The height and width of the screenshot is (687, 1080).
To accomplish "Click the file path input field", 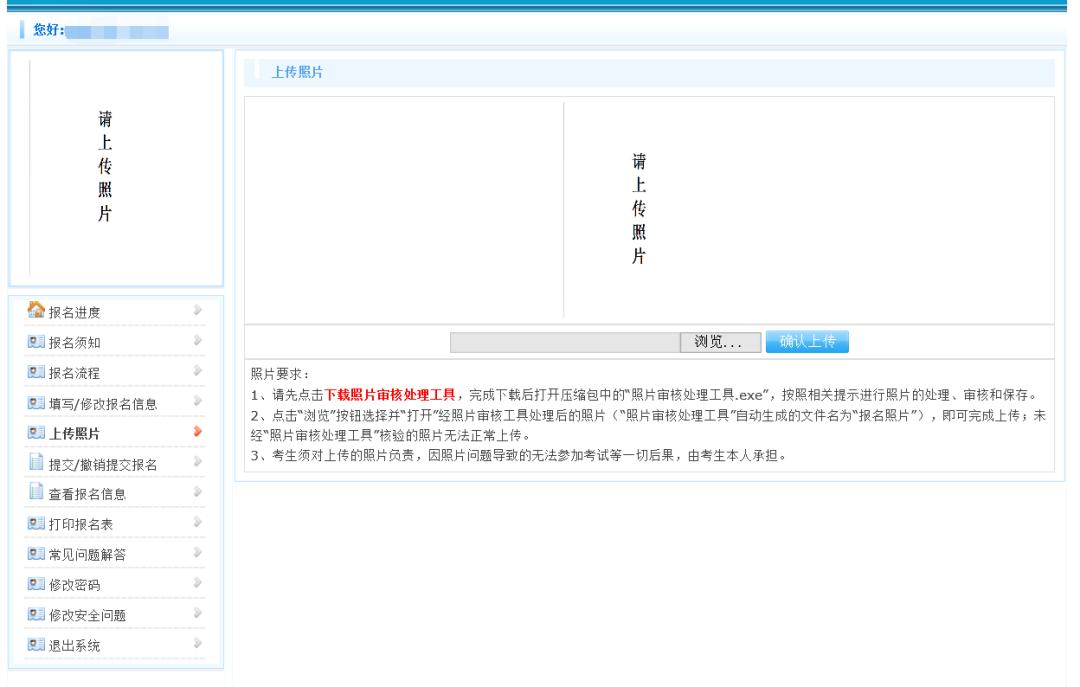I will click(x=560, y=341).
